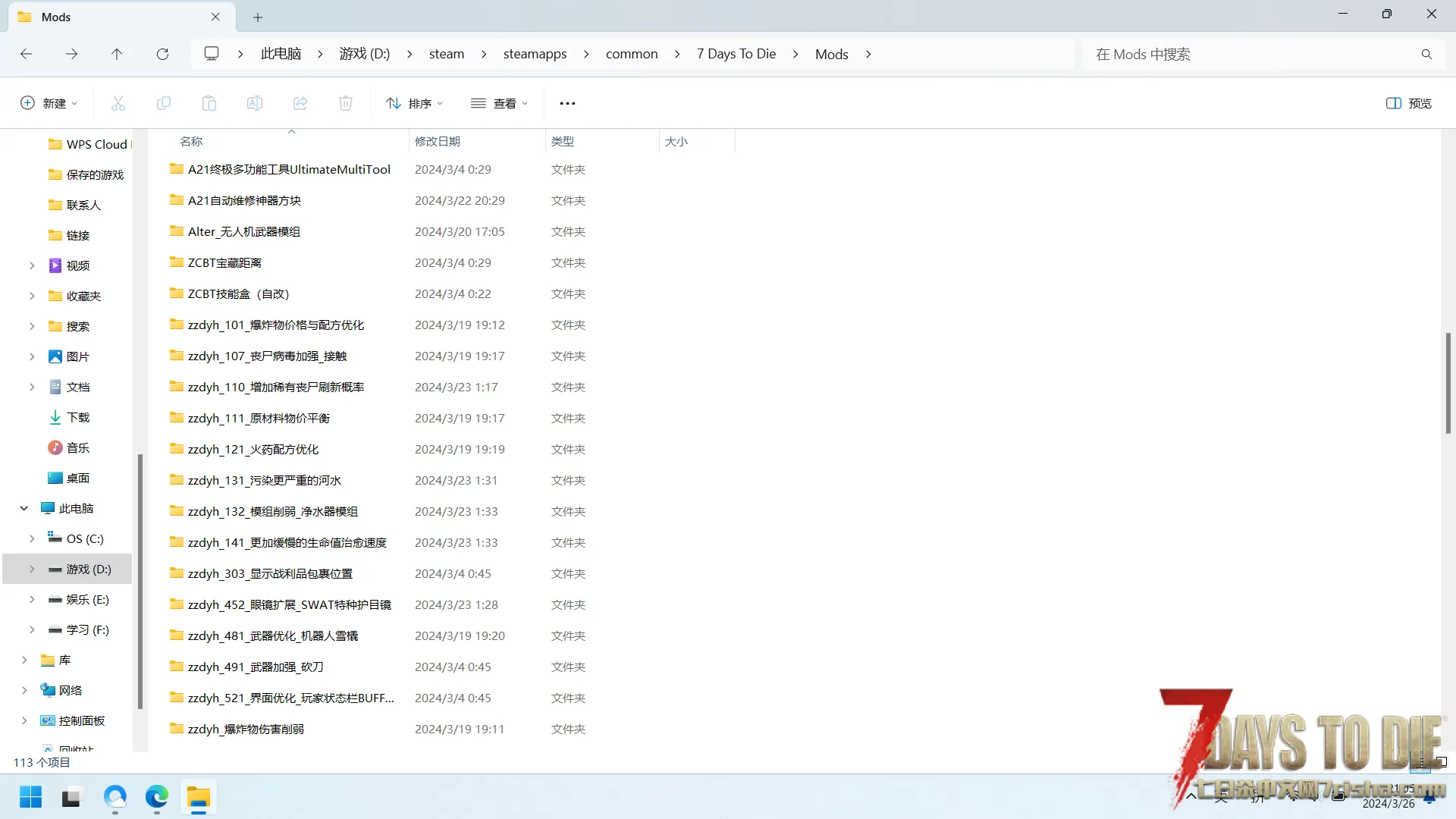
Task: Open Microsoft Edge from taskbar
Action: coord(157,797)
